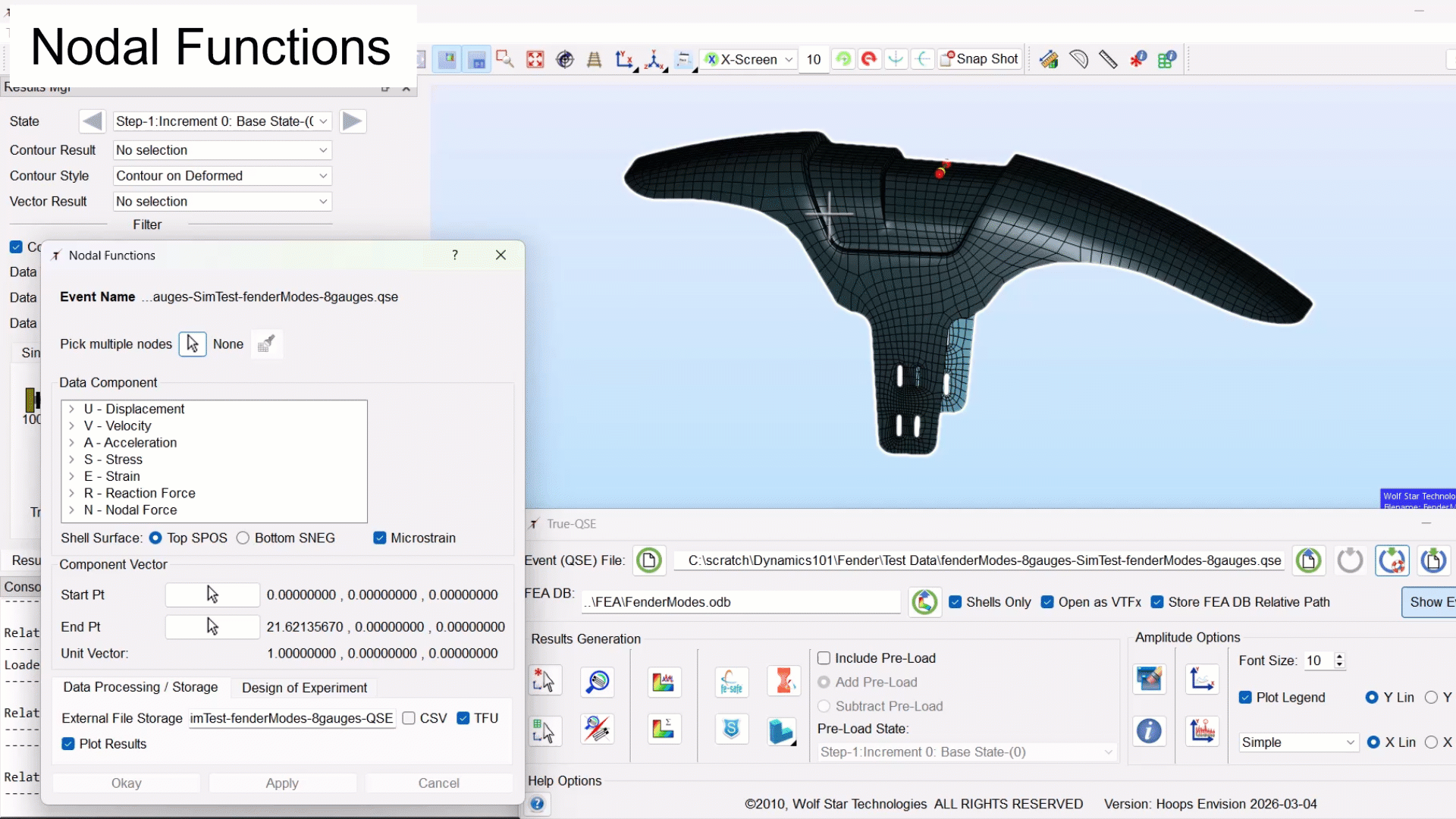Toggle the Open as VTFx checkbox

tap(1047, 602)
